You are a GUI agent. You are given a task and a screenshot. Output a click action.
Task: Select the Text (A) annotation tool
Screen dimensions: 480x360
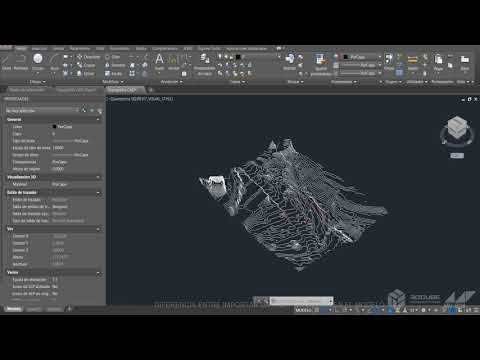pos(159,61)
